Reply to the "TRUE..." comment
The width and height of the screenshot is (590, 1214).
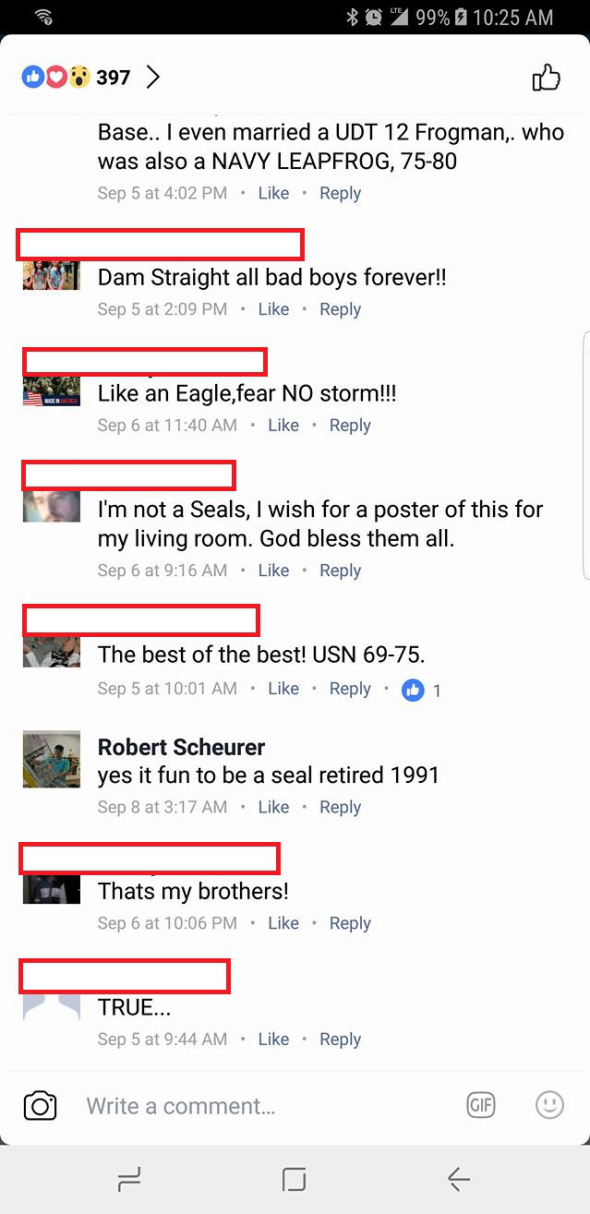pos(340,1039)
